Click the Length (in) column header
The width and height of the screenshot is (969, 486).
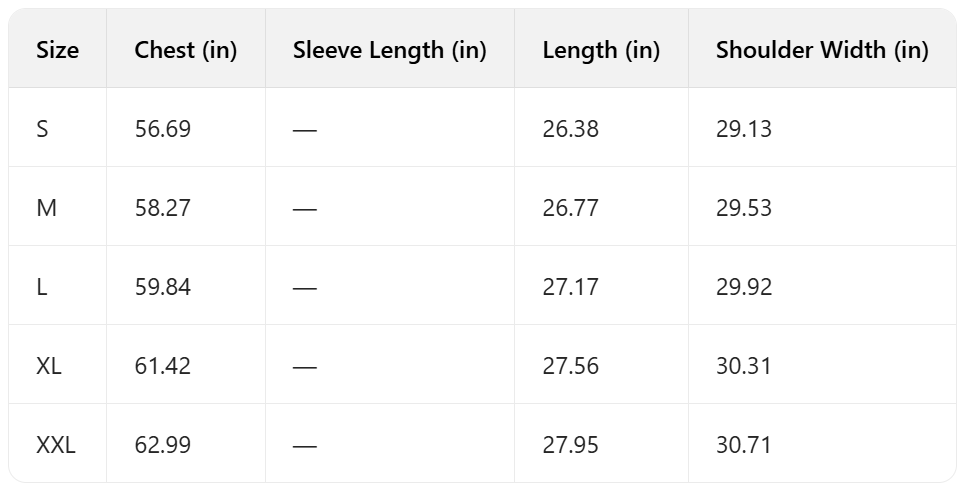click(x=601, y=50)
